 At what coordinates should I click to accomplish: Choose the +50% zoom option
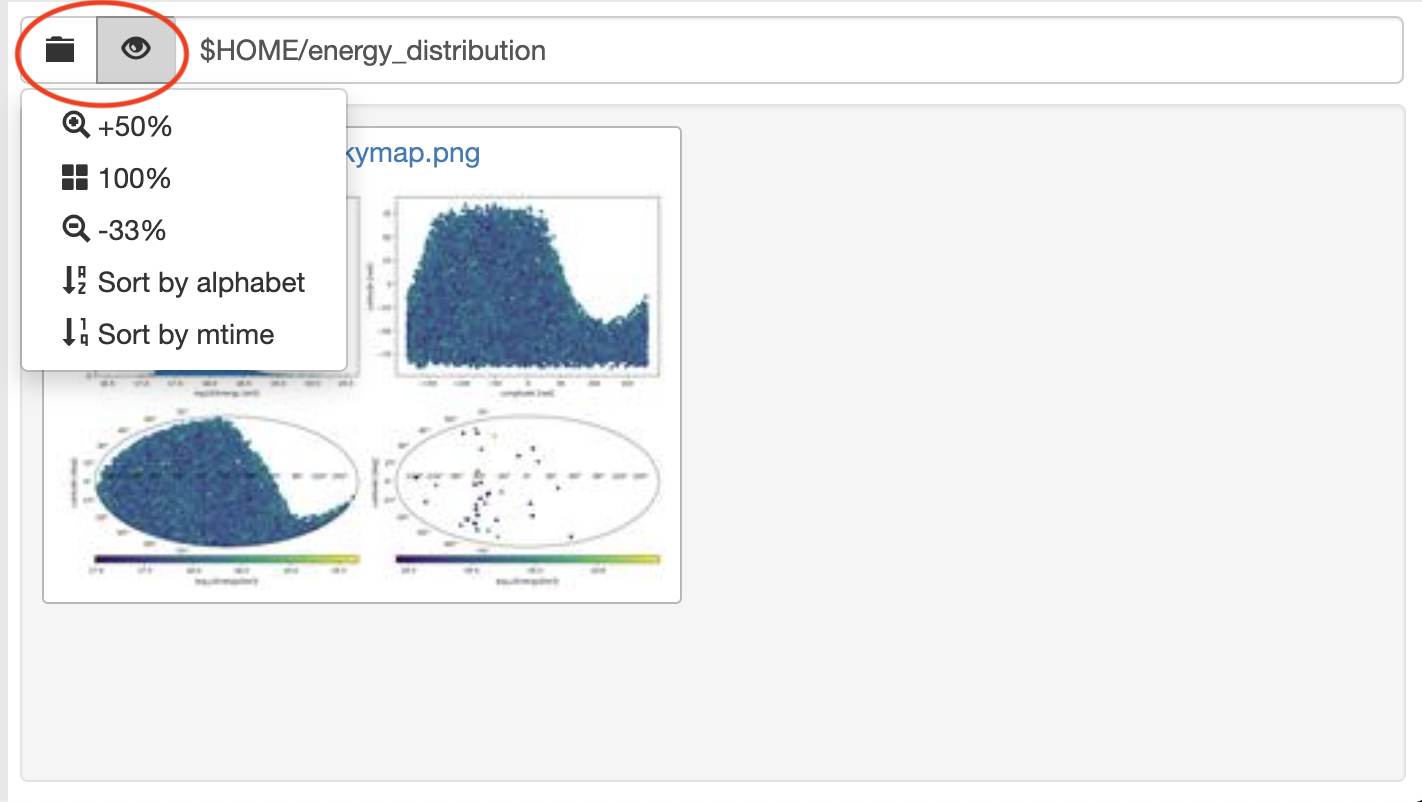click(135, 127)
